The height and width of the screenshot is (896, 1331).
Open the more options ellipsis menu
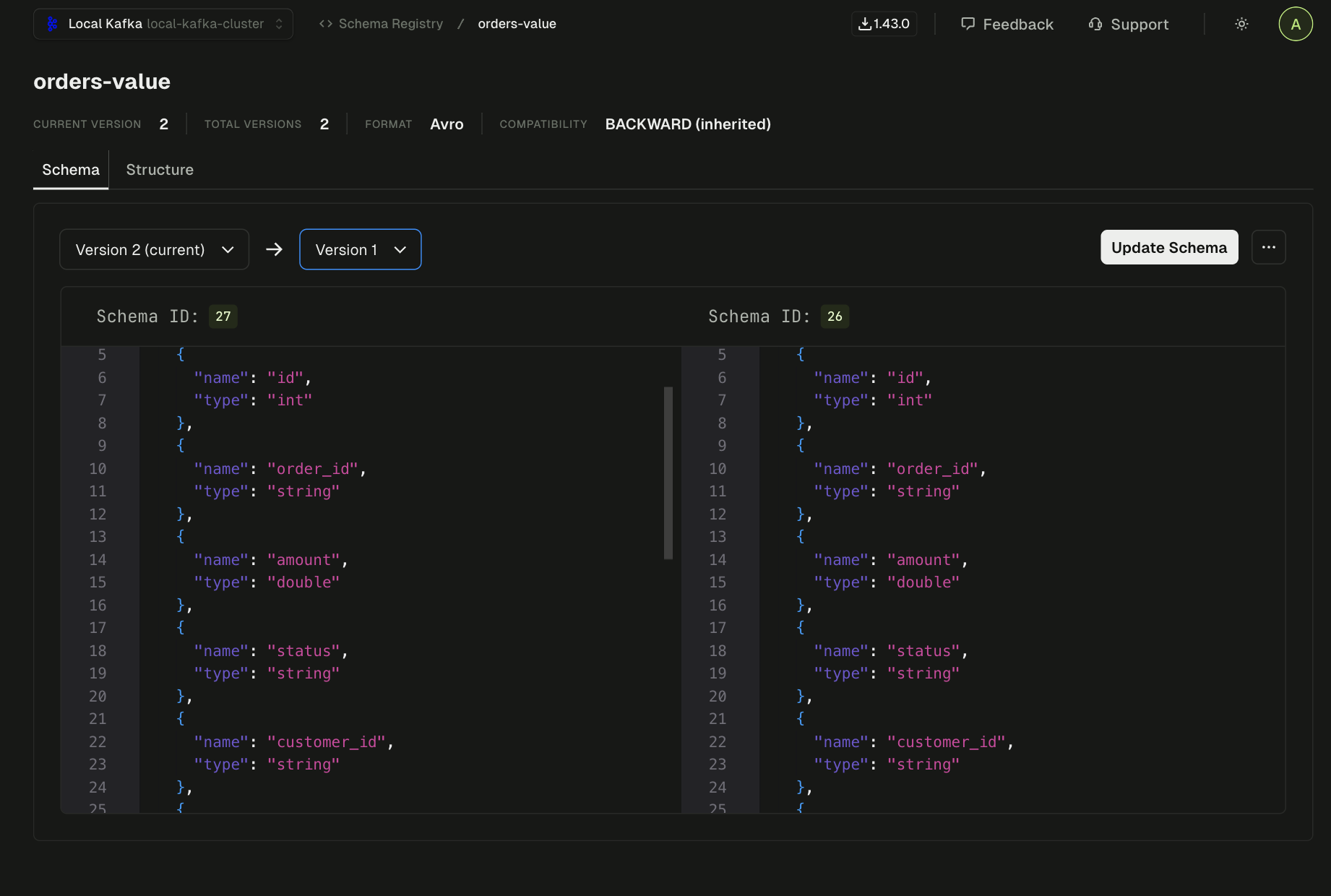click(x=1268, y=248)
